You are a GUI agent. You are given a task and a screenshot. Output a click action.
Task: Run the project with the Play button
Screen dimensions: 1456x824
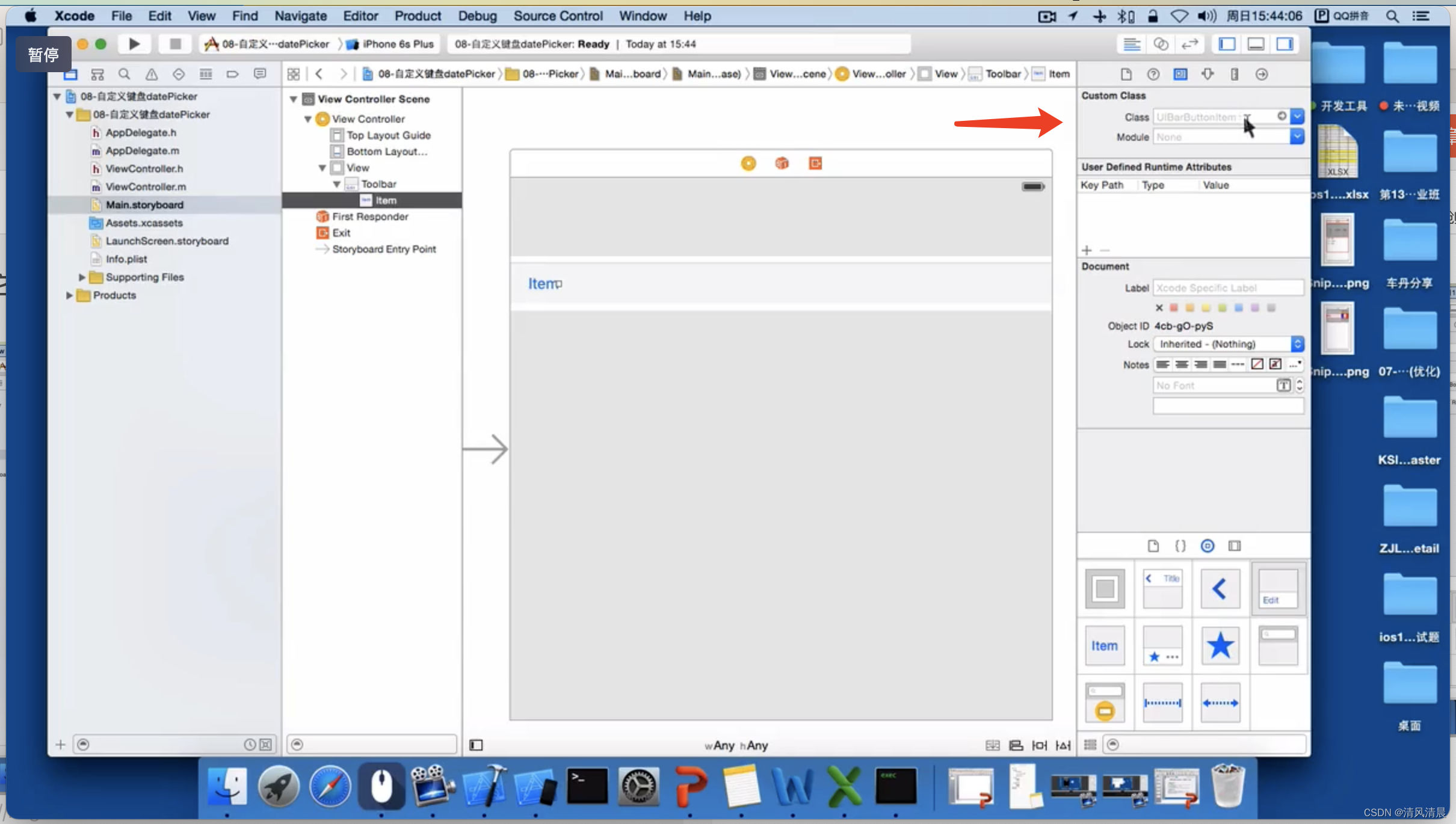[x=134, y=44]
